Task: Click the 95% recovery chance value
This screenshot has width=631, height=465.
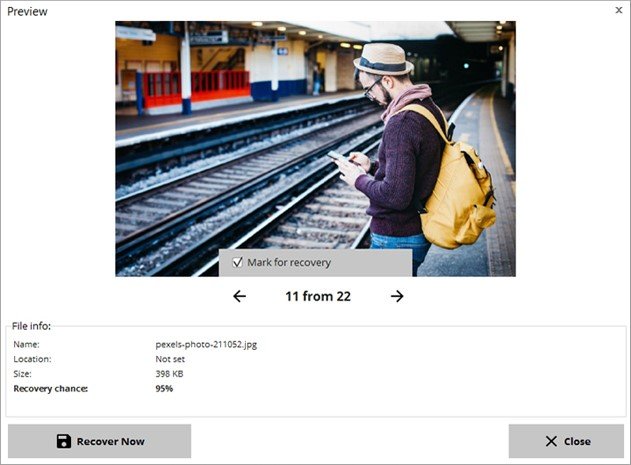Action: click(164, 389)
